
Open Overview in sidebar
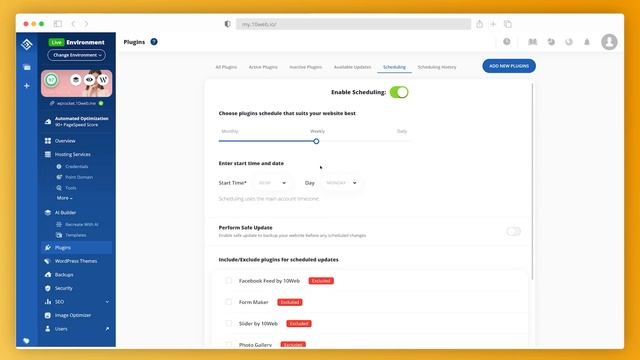[x=65, y=141]
